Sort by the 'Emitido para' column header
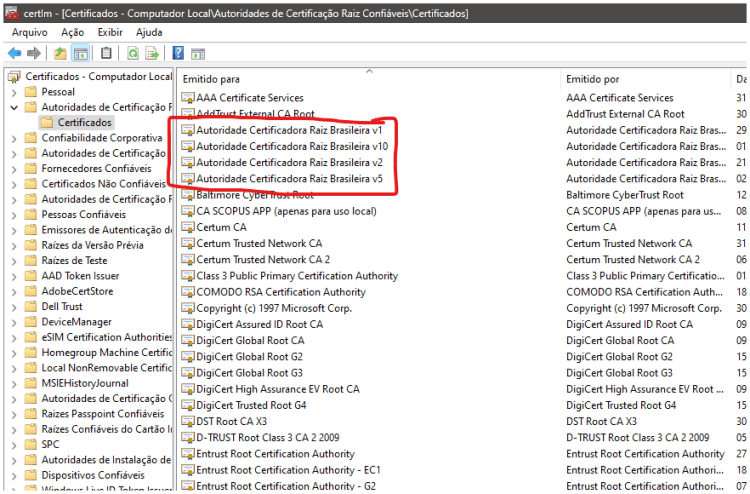This screenshot has width=750, height=494. click(x=211, y=78)
